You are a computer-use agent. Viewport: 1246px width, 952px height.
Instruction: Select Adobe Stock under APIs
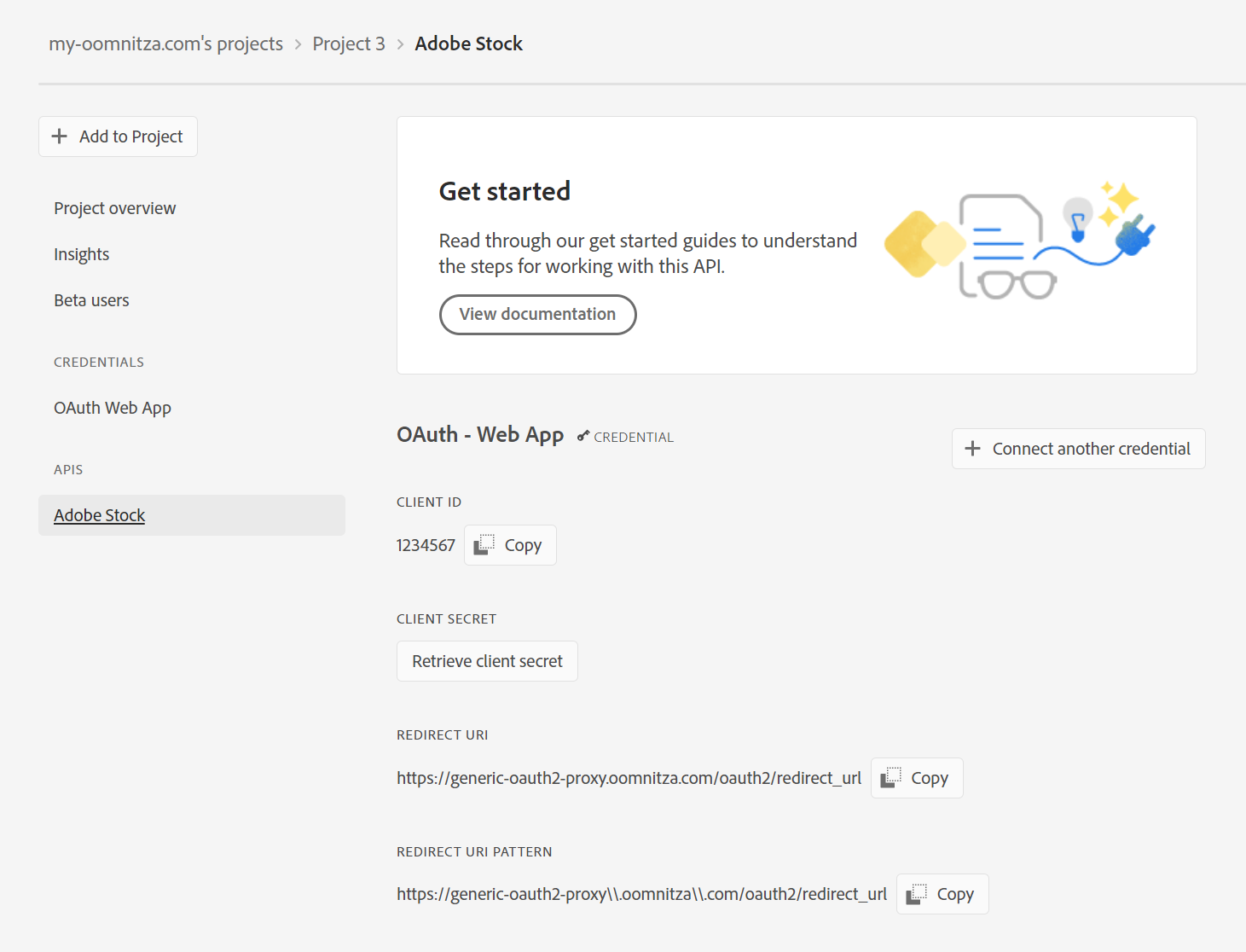[x=100, y=515]
